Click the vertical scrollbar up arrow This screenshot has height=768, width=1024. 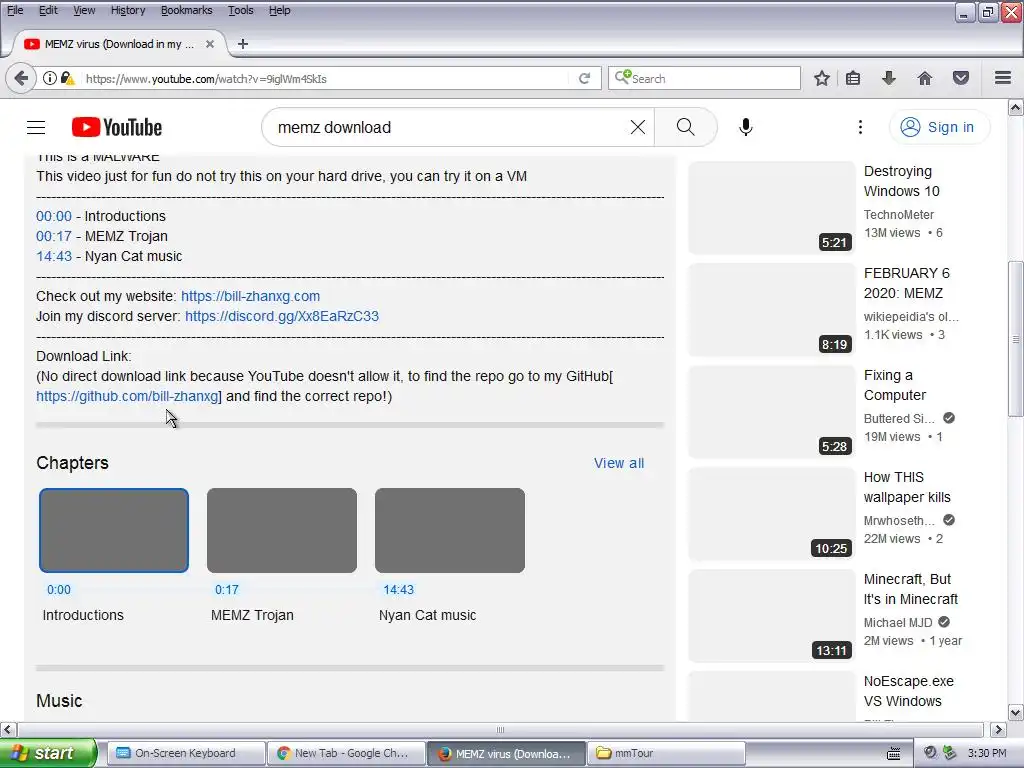coord(1016,107)
